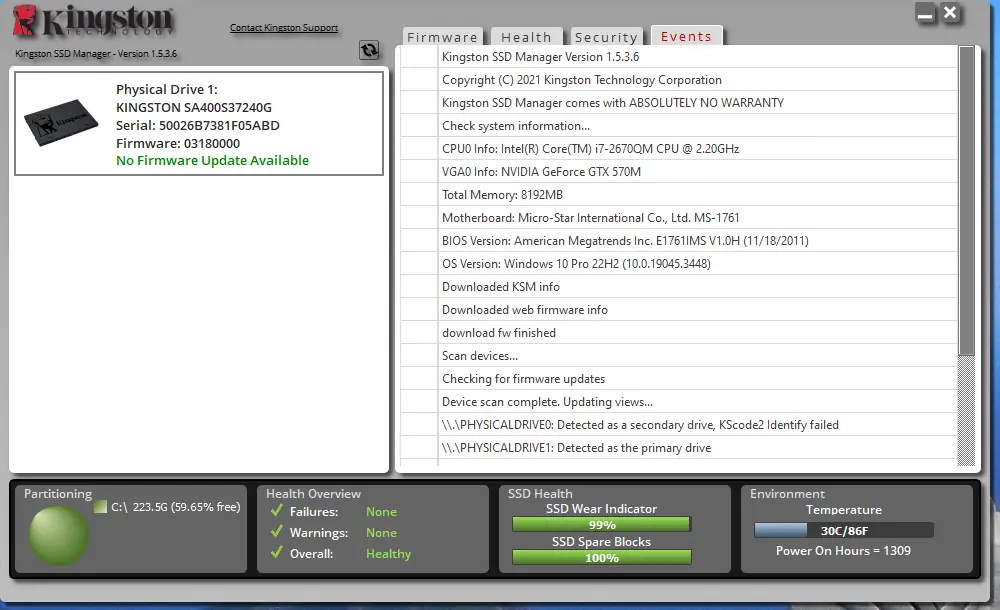Open the Firmware tab
The height and width of the screenshot is (610, 1000).
pos(443,37)
